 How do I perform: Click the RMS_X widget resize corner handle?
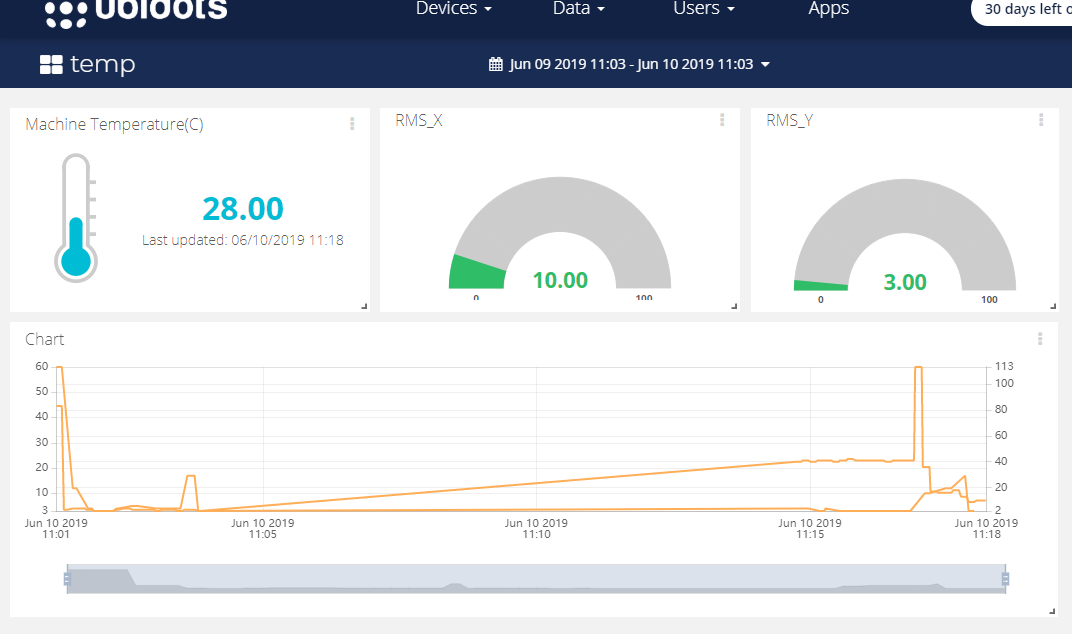coord(734,306)
